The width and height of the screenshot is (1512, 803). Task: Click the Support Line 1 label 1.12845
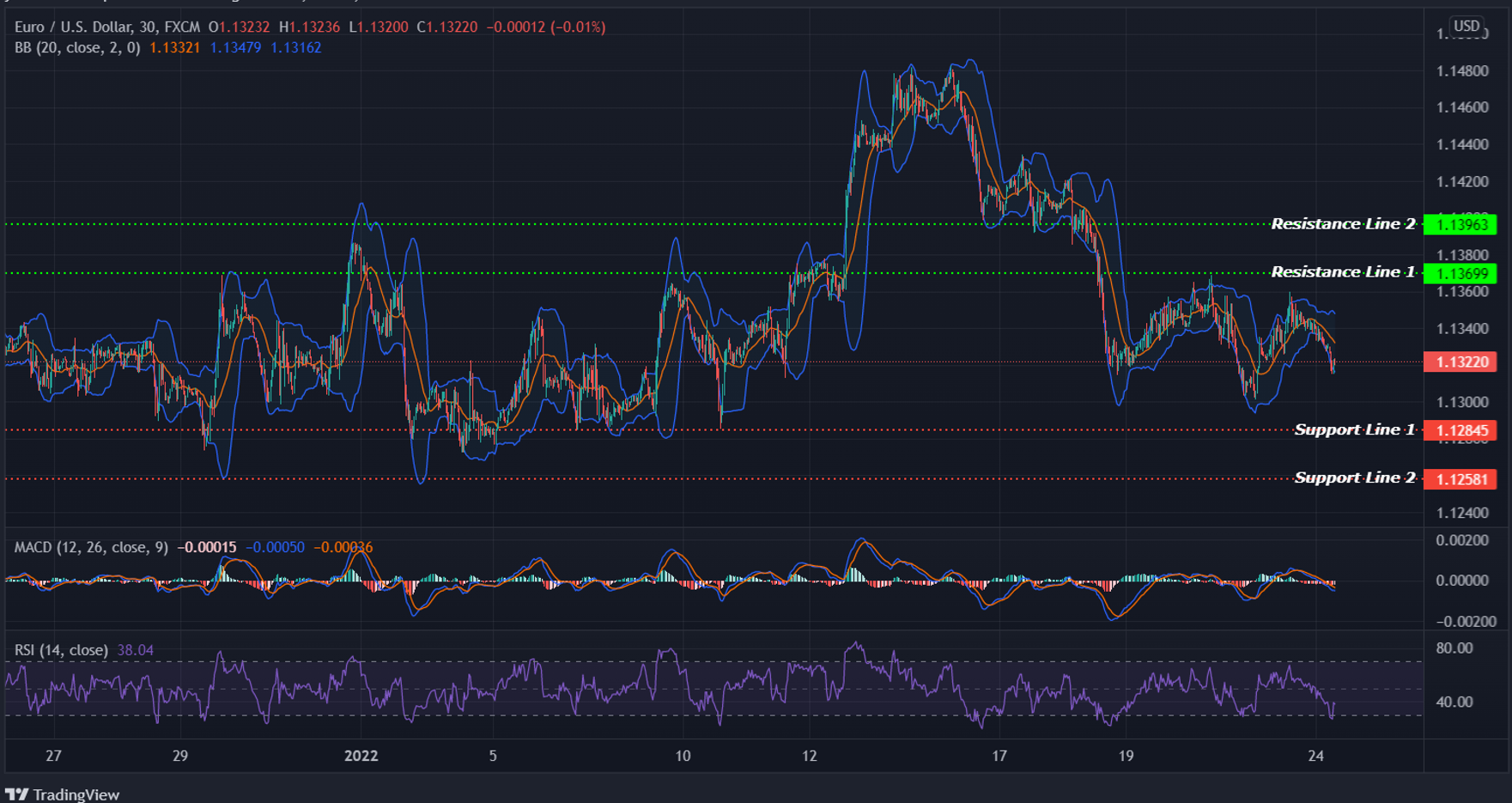[x=1464, y=430]
